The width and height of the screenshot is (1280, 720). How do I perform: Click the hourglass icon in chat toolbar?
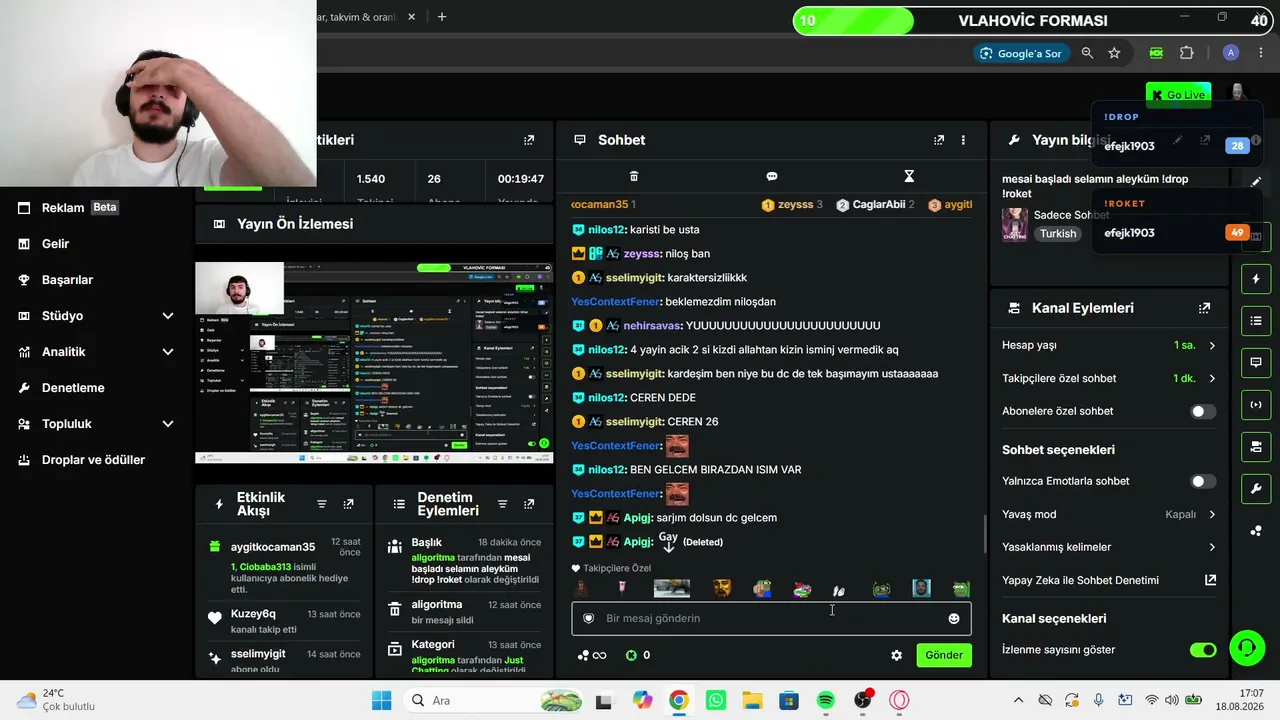[x=909, y=176]
